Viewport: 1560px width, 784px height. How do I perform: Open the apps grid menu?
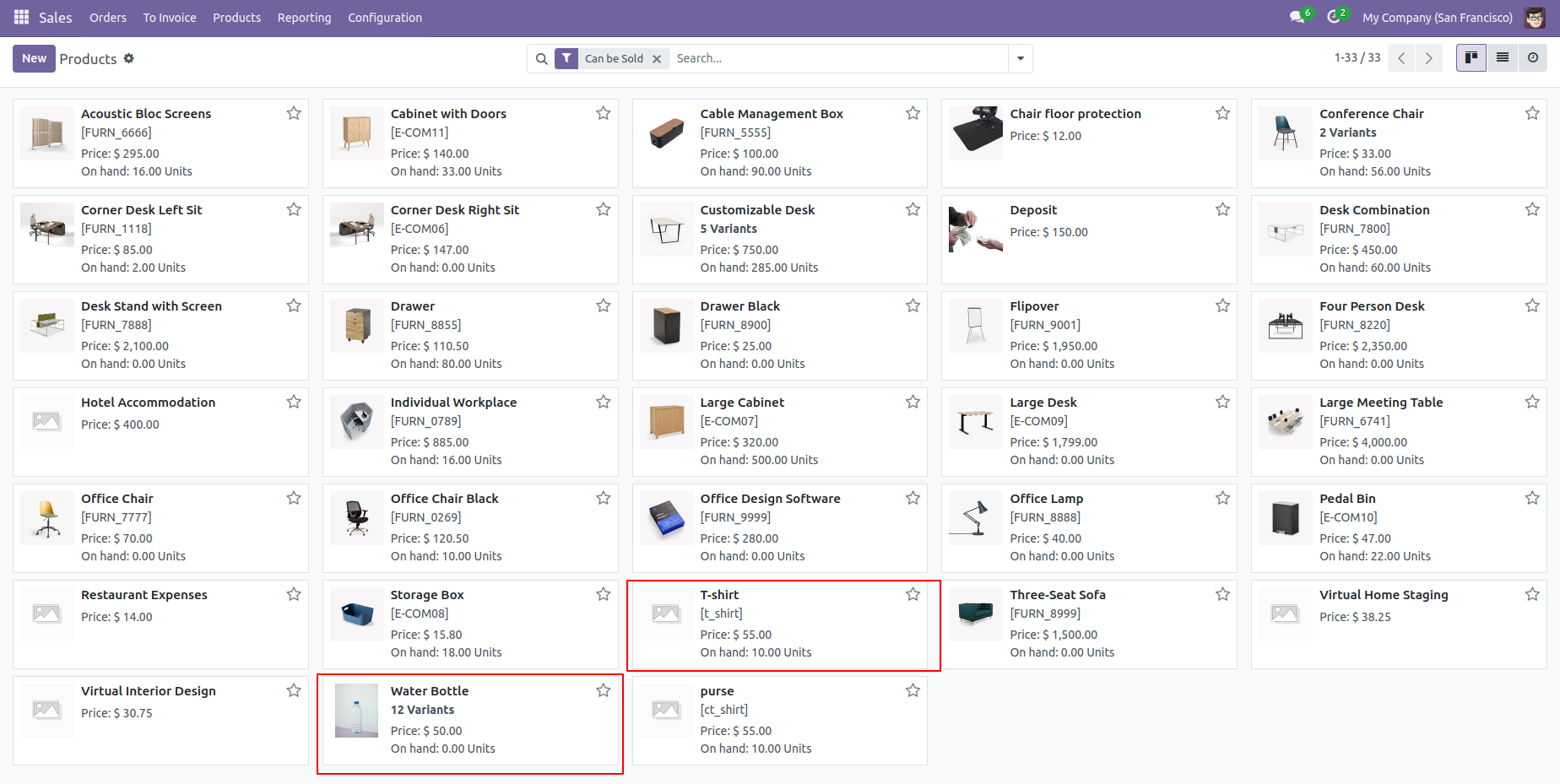point(19,17)
